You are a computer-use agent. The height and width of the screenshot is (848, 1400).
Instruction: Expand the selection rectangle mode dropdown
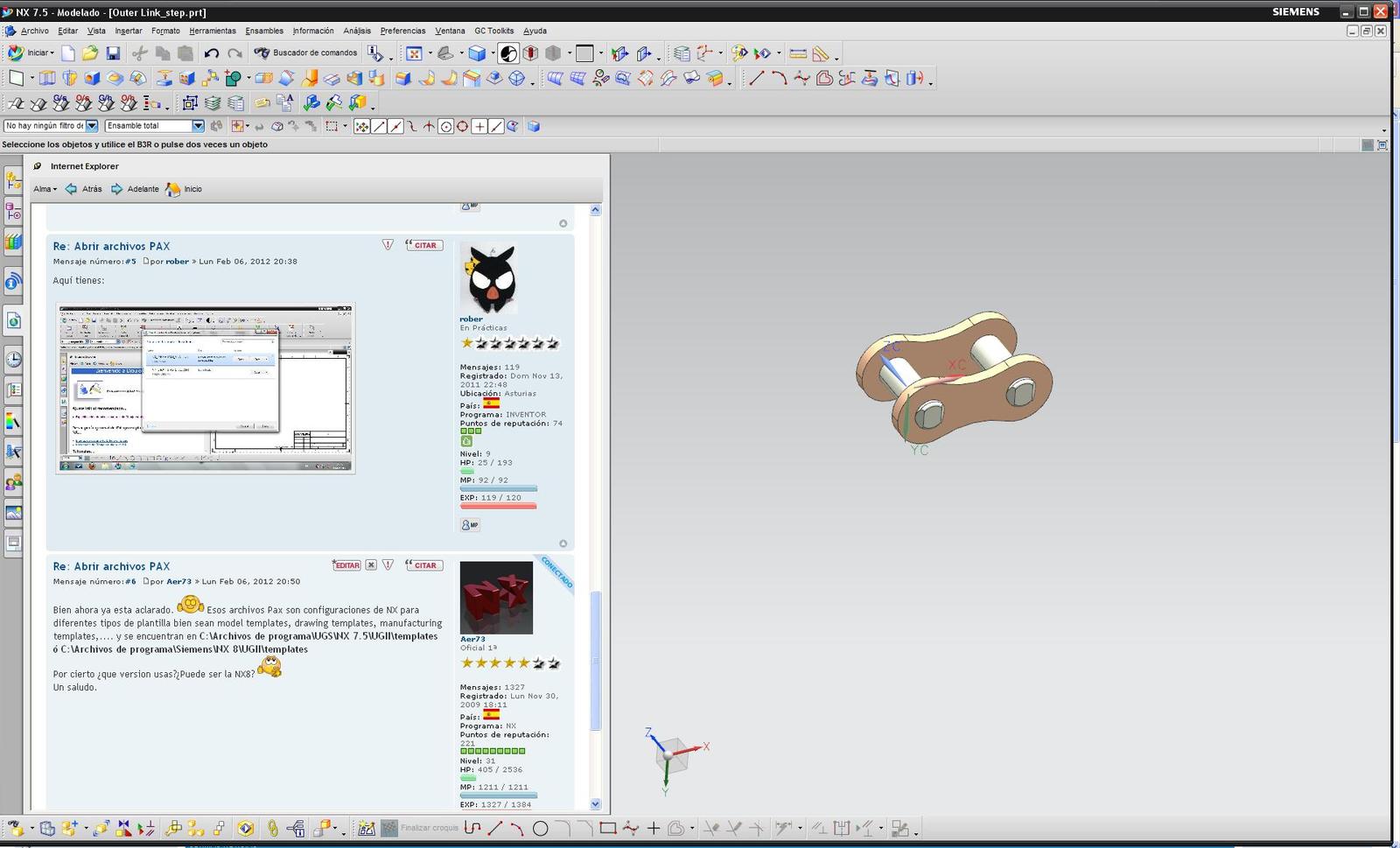(345, 126)
